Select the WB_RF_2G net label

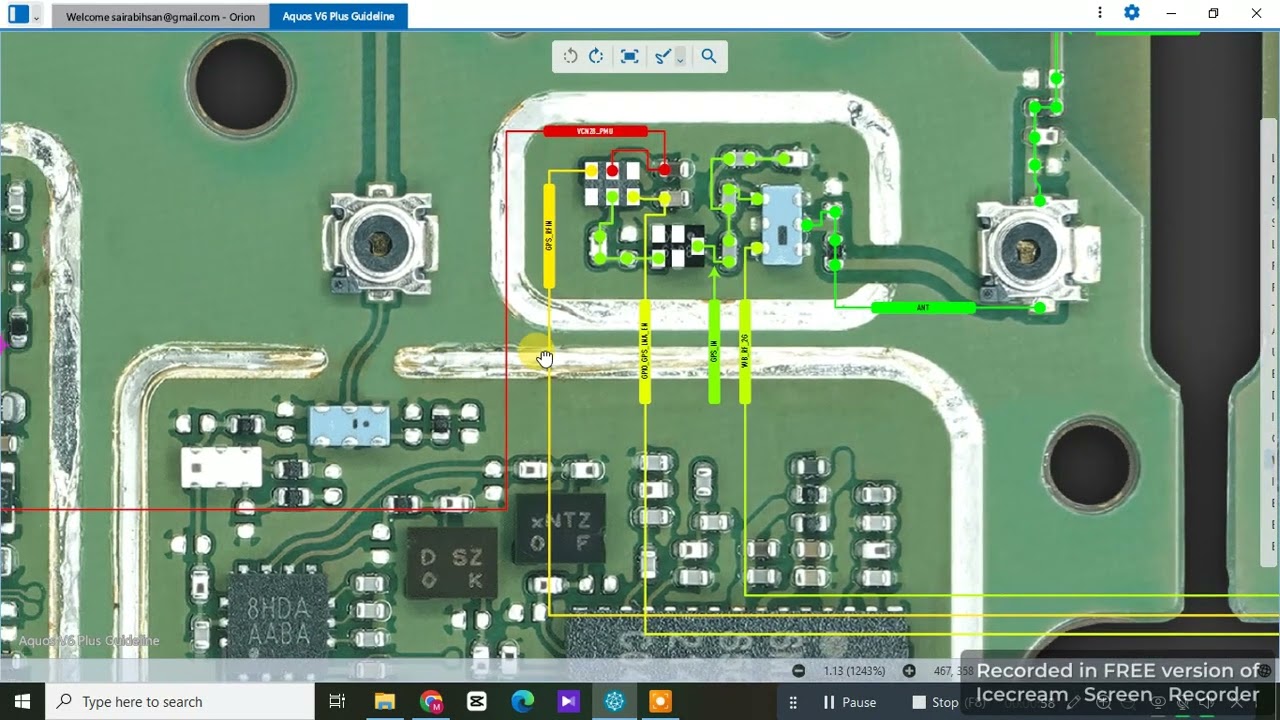pos(744,351)
